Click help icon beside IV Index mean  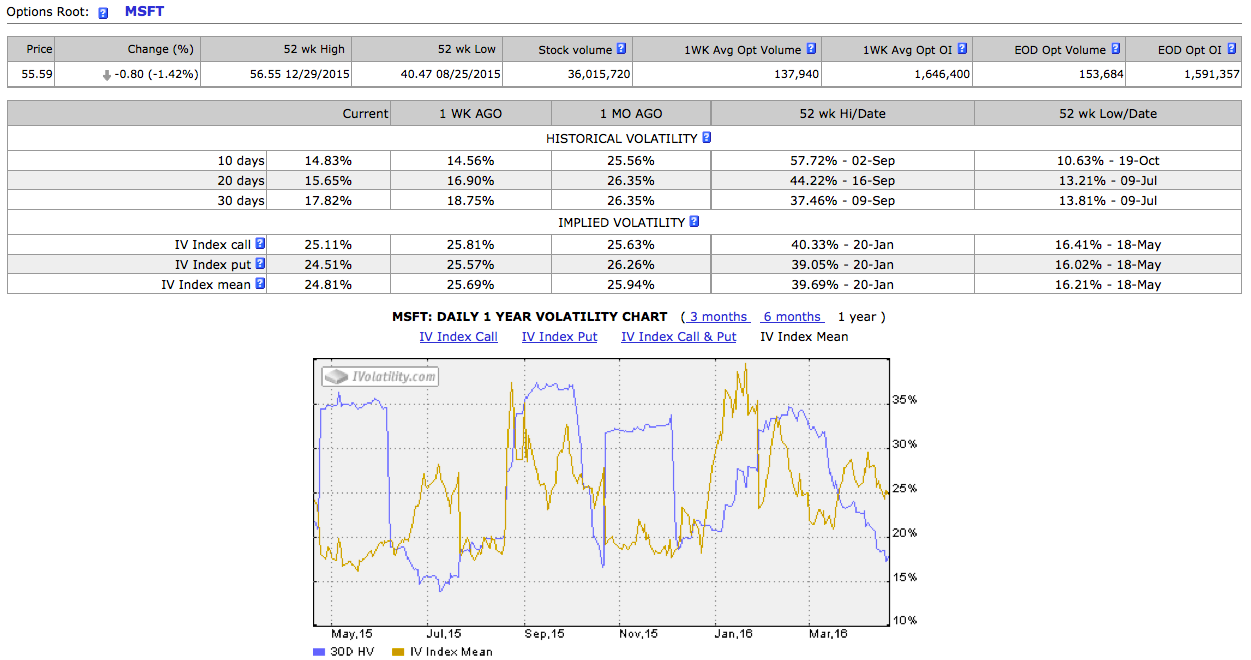[260, 283]
